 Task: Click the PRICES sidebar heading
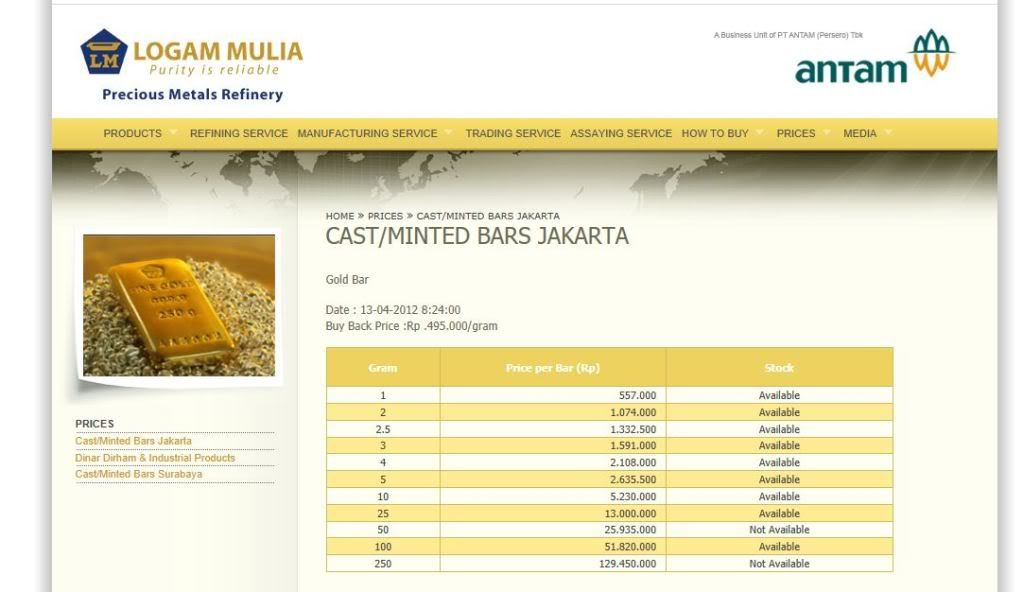click(x=95, y=424)
